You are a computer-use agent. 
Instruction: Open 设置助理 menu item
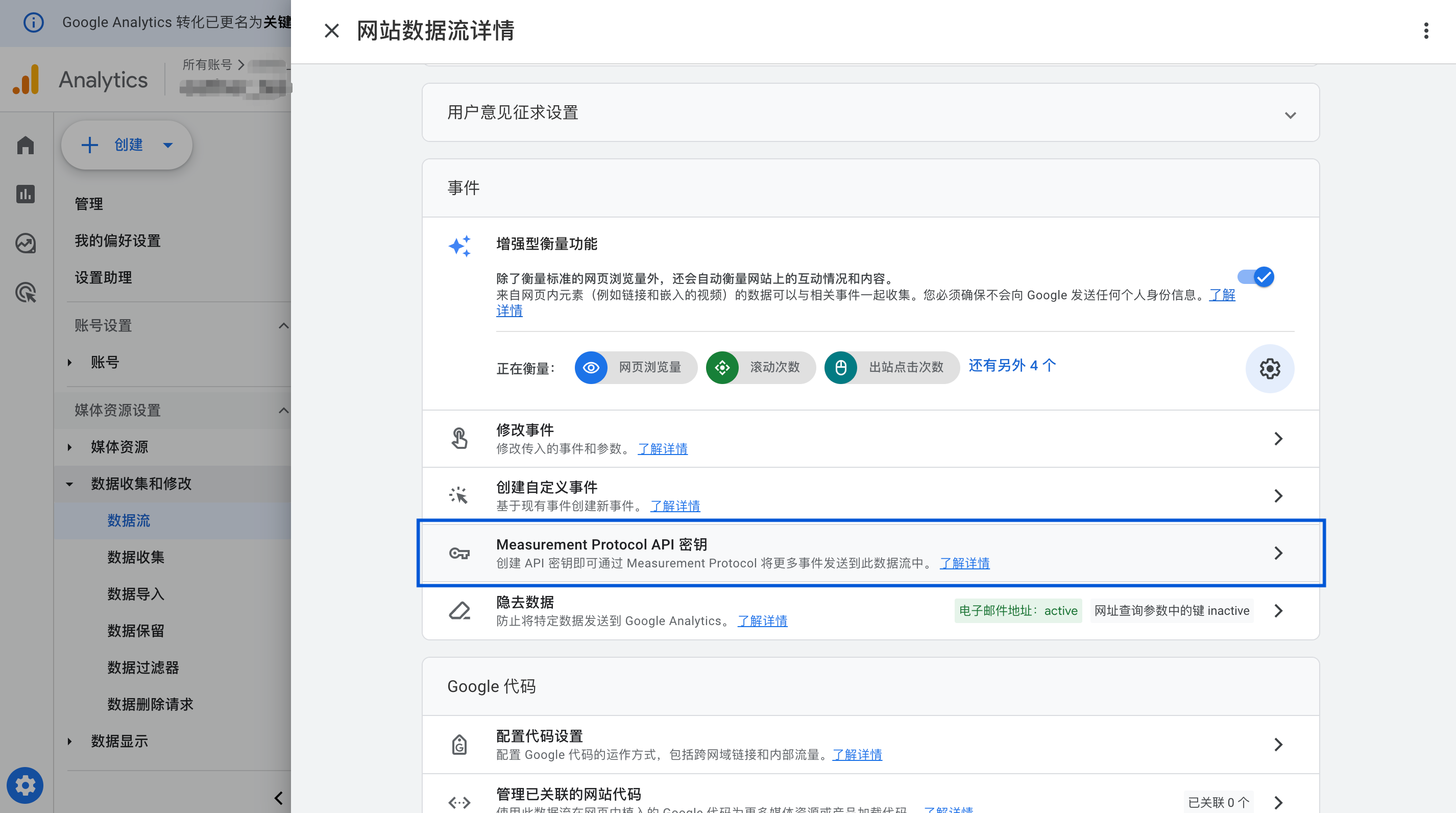click(103, 277)
